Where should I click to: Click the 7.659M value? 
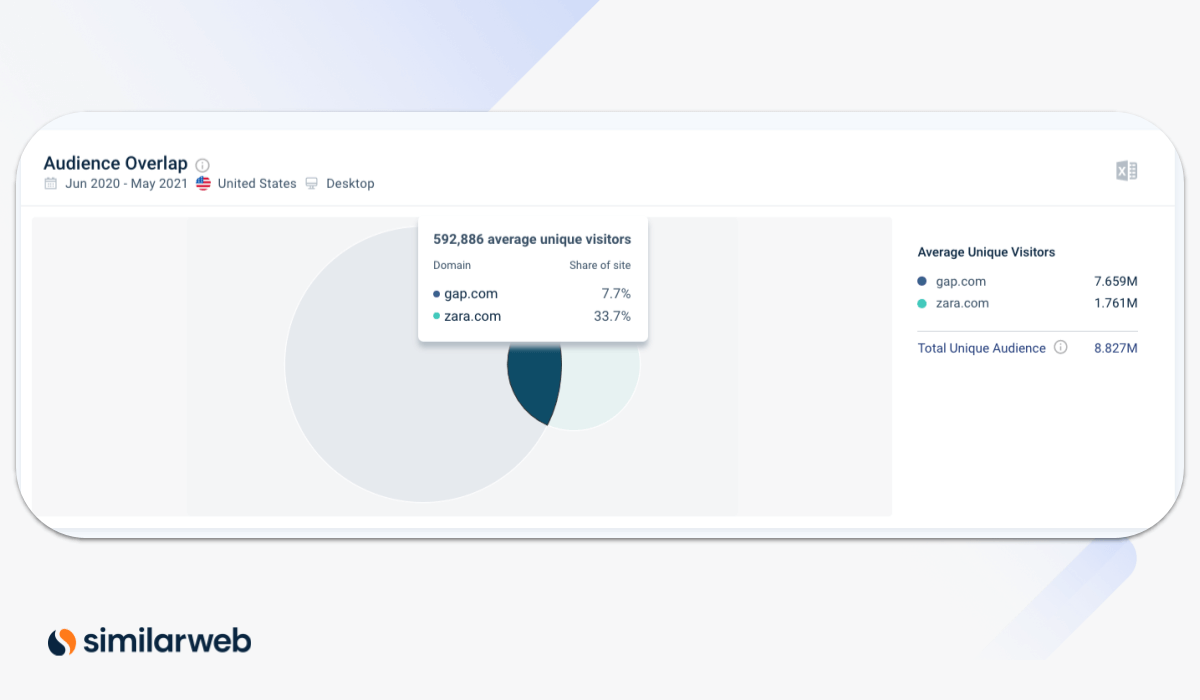pyautogui.click(x=1116, y=282)
